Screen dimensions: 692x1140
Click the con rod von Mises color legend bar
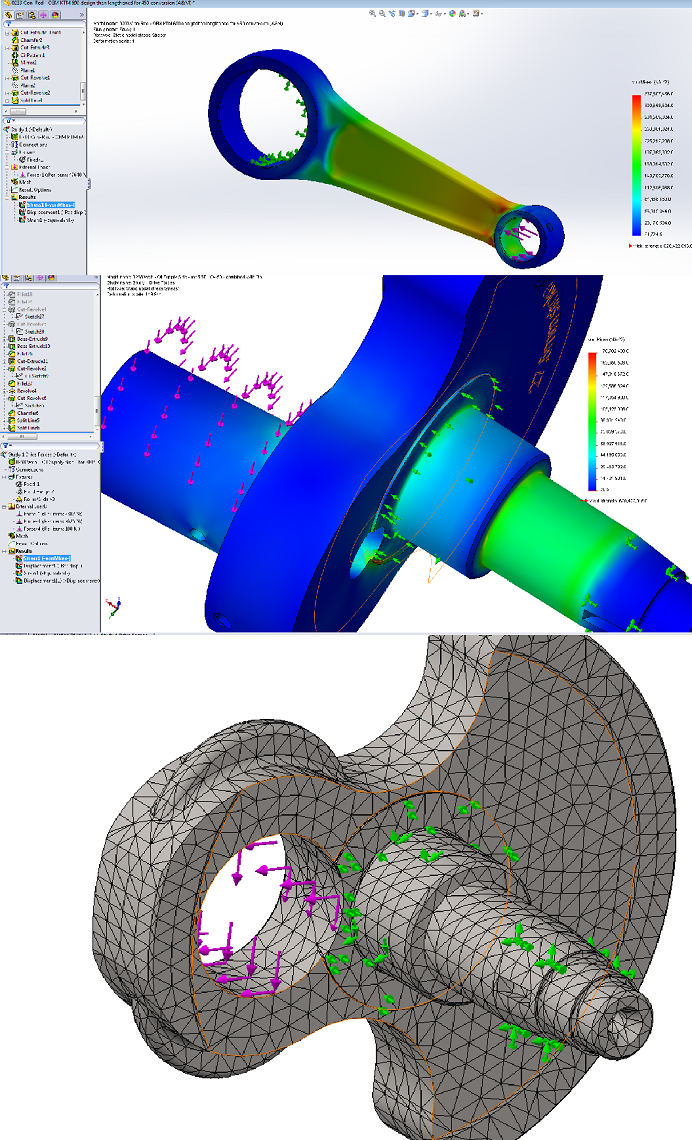pyautogui.click(x=637, y=165)
